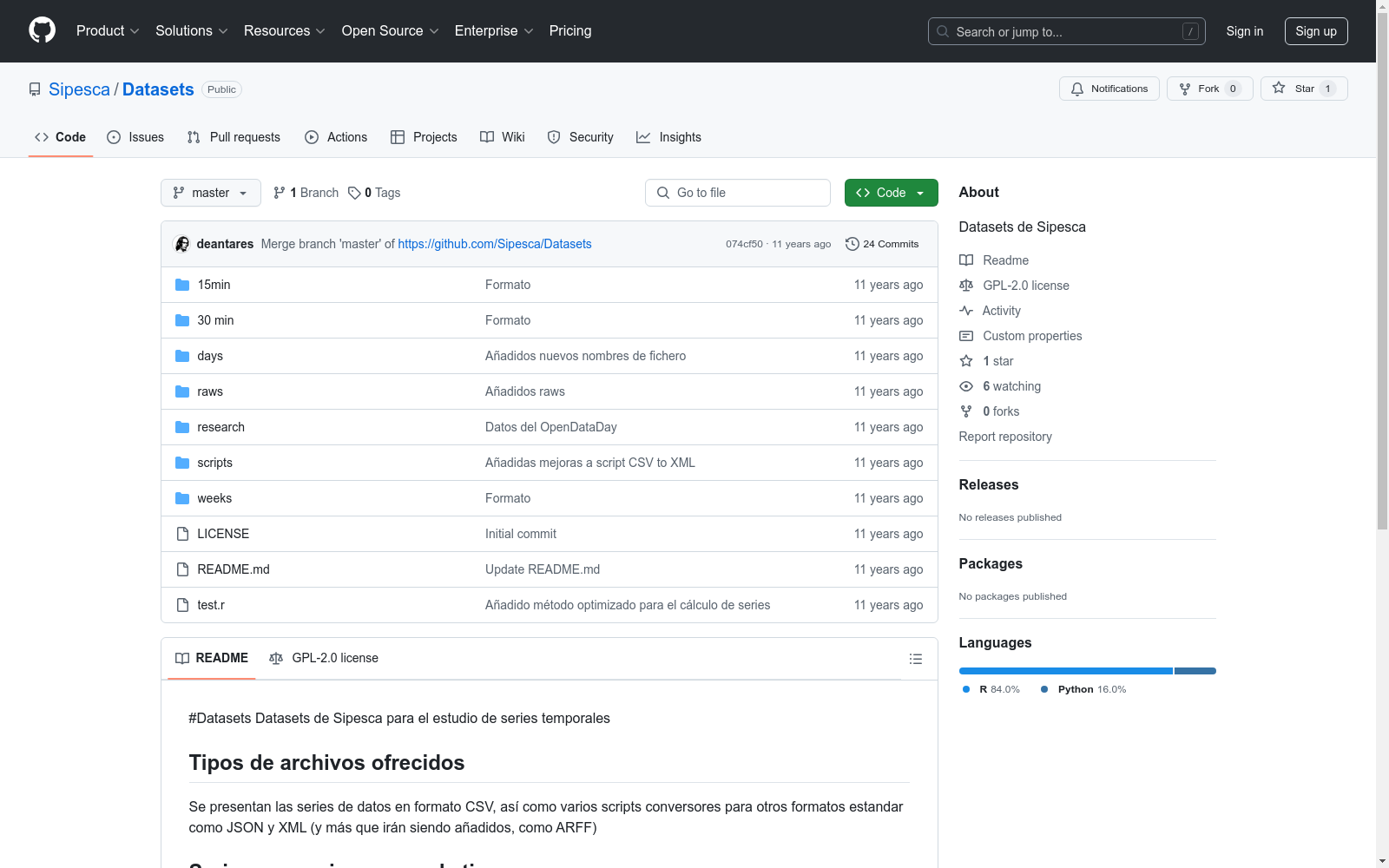The width and height of the screenshot is (1389, 868).
Task: Click the Python language bar segment
Action: (1195, 671)
